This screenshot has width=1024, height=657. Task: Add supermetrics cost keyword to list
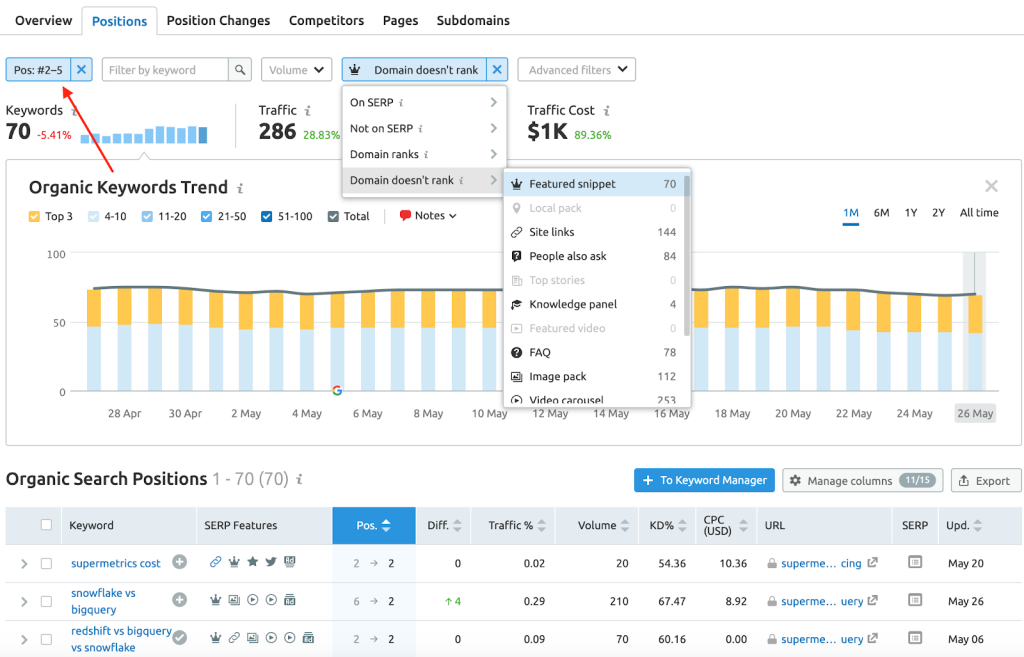(x=180, y=562)
